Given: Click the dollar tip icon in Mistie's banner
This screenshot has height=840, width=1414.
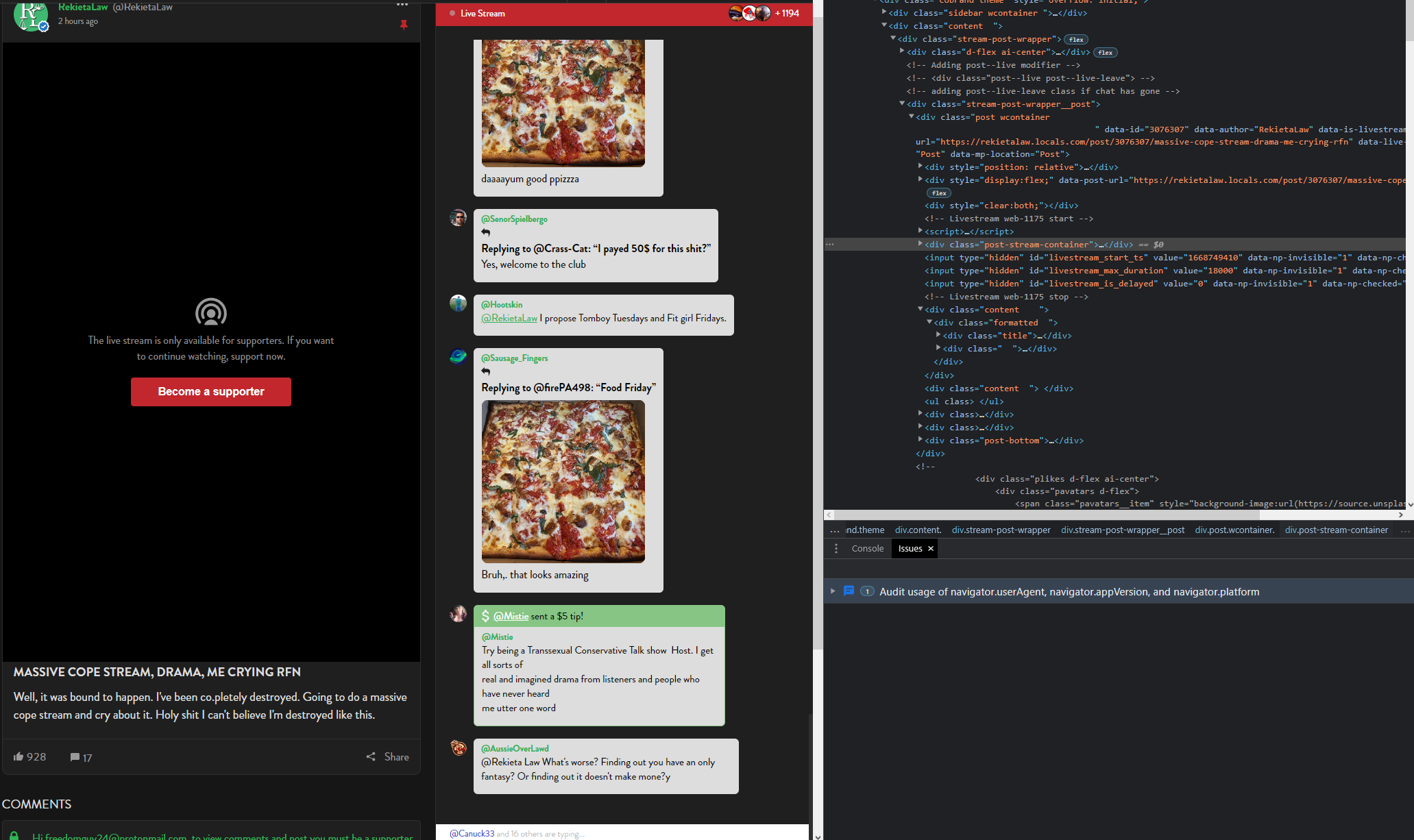Looking at the screenshot, I should pyautogui.click(x=485, y=616).
